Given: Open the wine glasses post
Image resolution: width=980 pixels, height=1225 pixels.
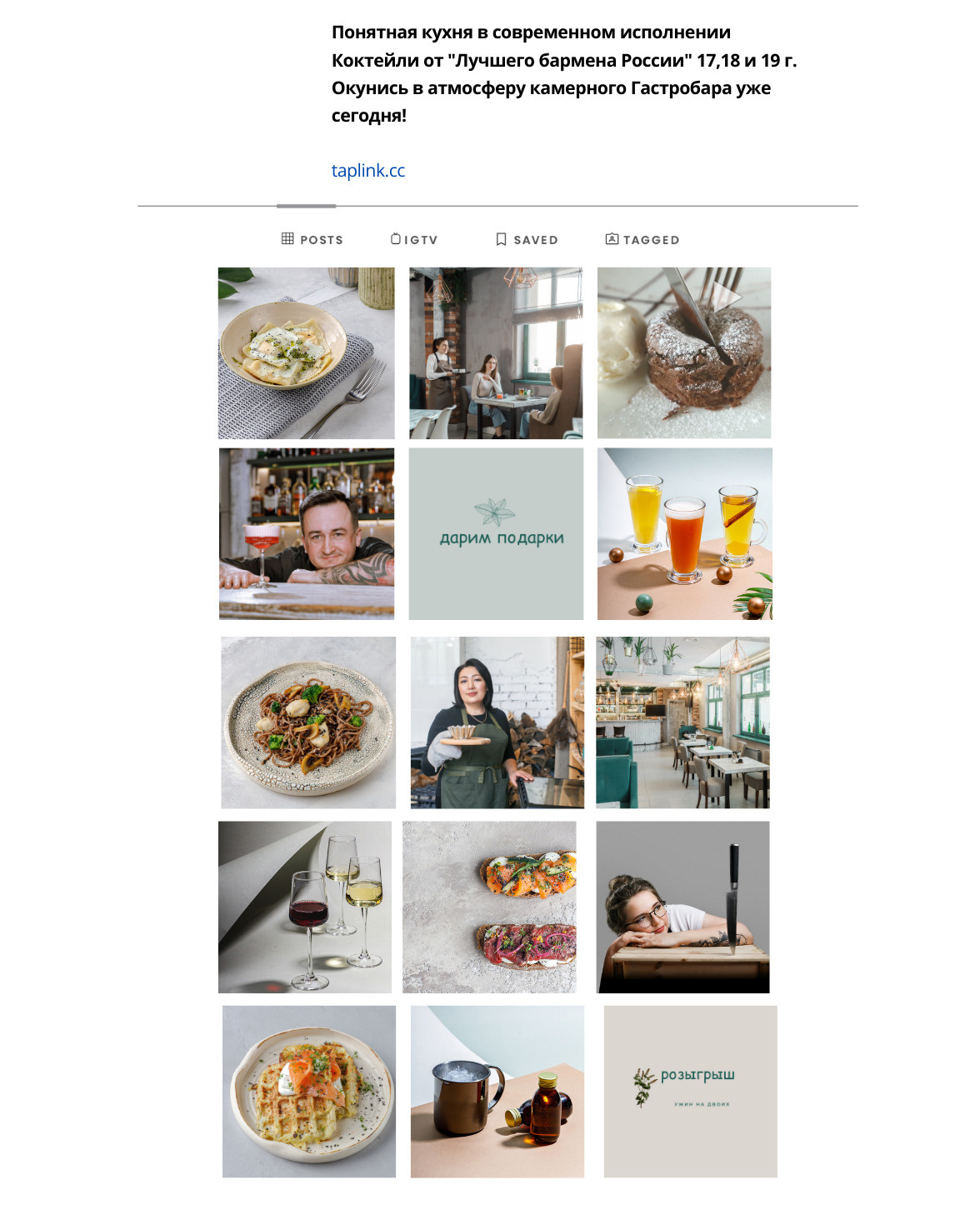Looking at the screenshot, I should pos(305,907).
